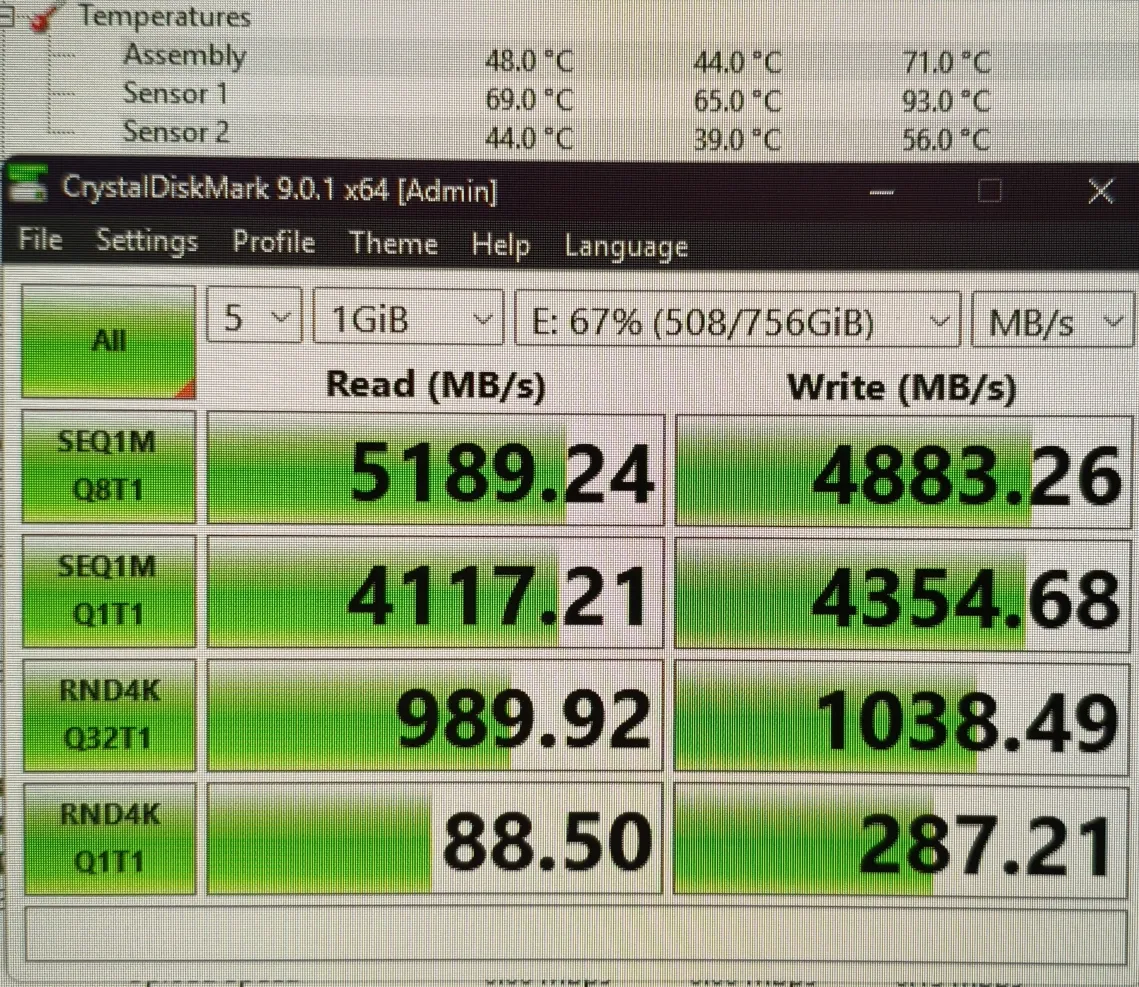This screenshot has height=987, width=1139.
Task: Open the Help menu
Action: [500, 245]
